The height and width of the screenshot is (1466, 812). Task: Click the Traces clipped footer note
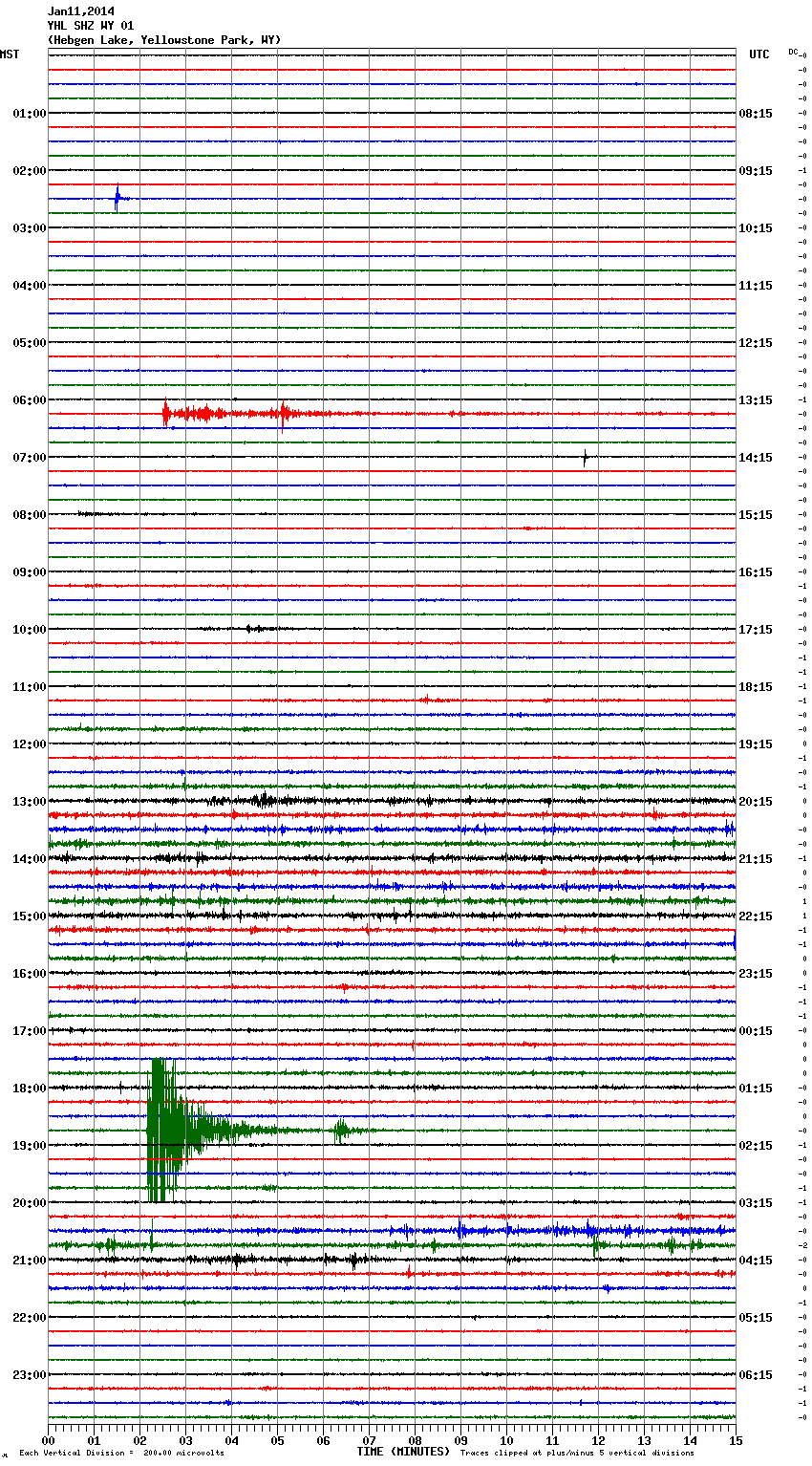(577, 1453)
